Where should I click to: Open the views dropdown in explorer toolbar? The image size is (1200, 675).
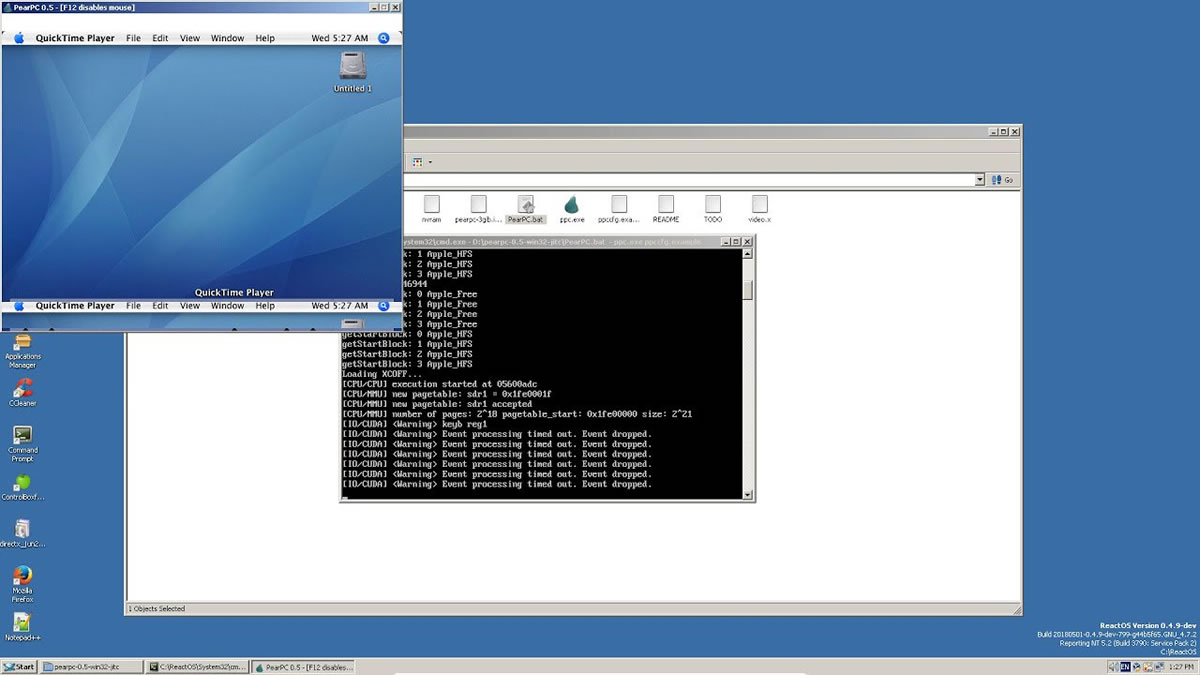430,162
